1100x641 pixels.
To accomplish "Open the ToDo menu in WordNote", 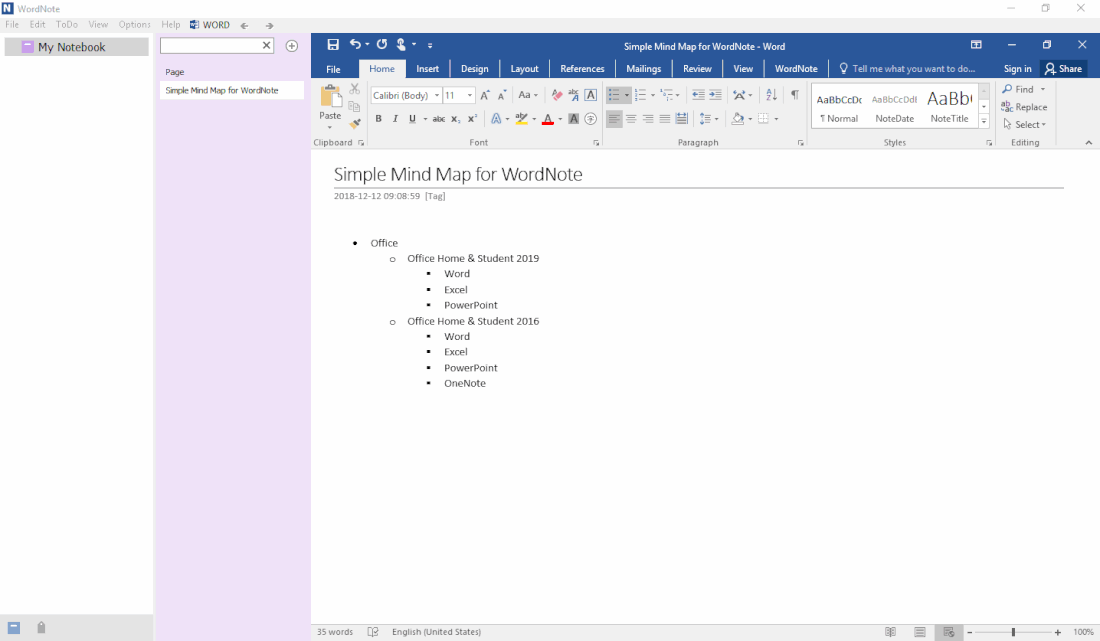I will (x=67, y=25).
